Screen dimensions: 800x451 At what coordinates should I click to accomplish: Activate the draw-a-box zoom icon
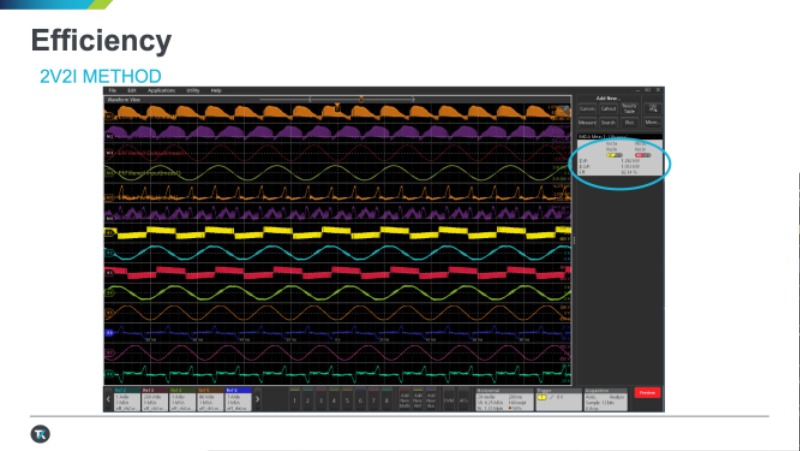click(653, 108)
